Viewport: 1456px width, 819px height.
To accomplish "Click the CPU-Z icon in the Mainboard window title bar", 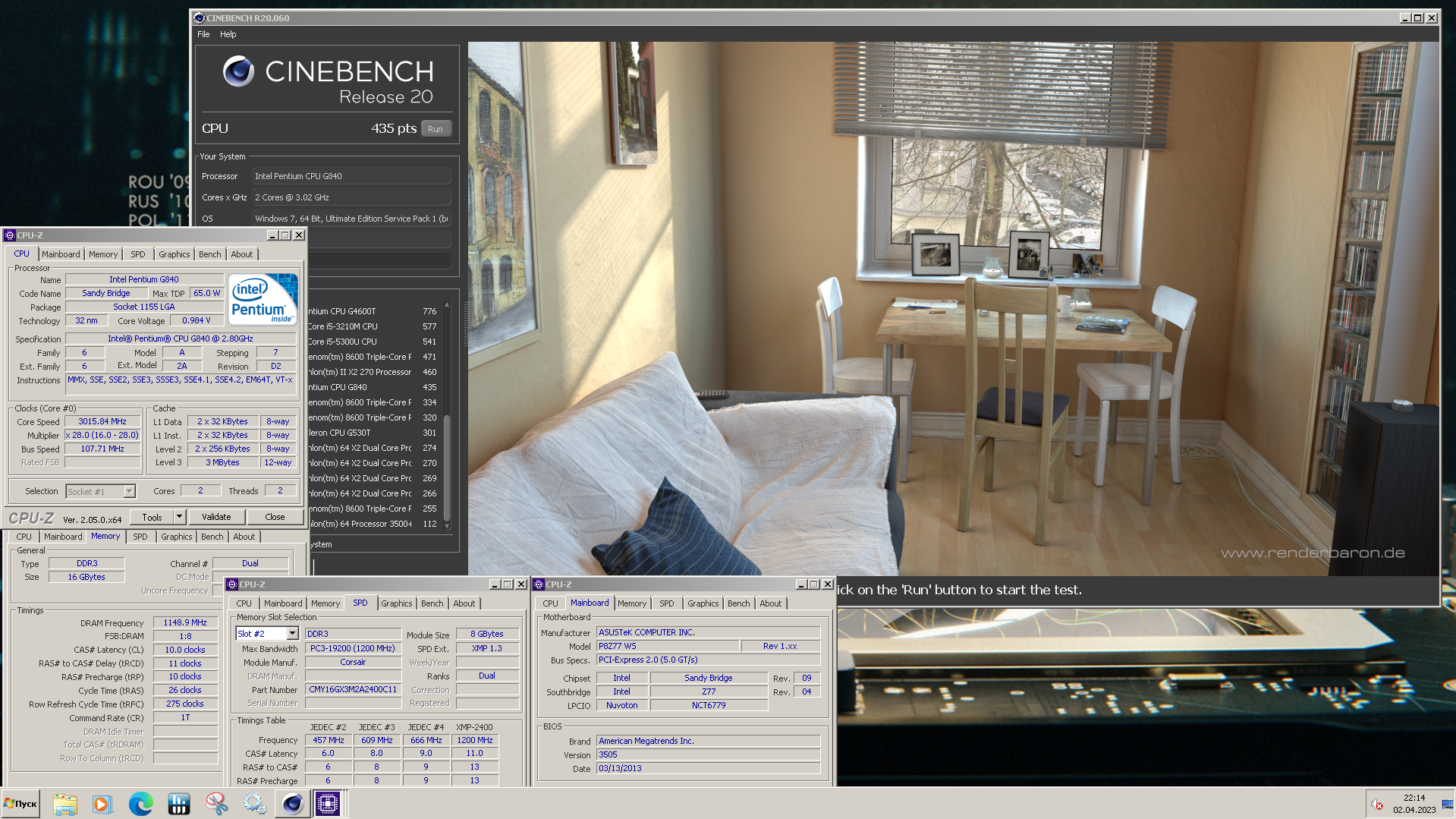I will pyautogui.click(x=539, y=584).
